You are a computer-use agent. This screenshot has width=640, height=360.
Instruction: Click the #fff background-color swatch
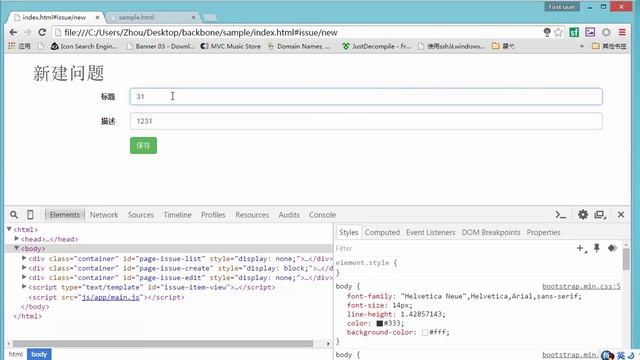[425, 333]
